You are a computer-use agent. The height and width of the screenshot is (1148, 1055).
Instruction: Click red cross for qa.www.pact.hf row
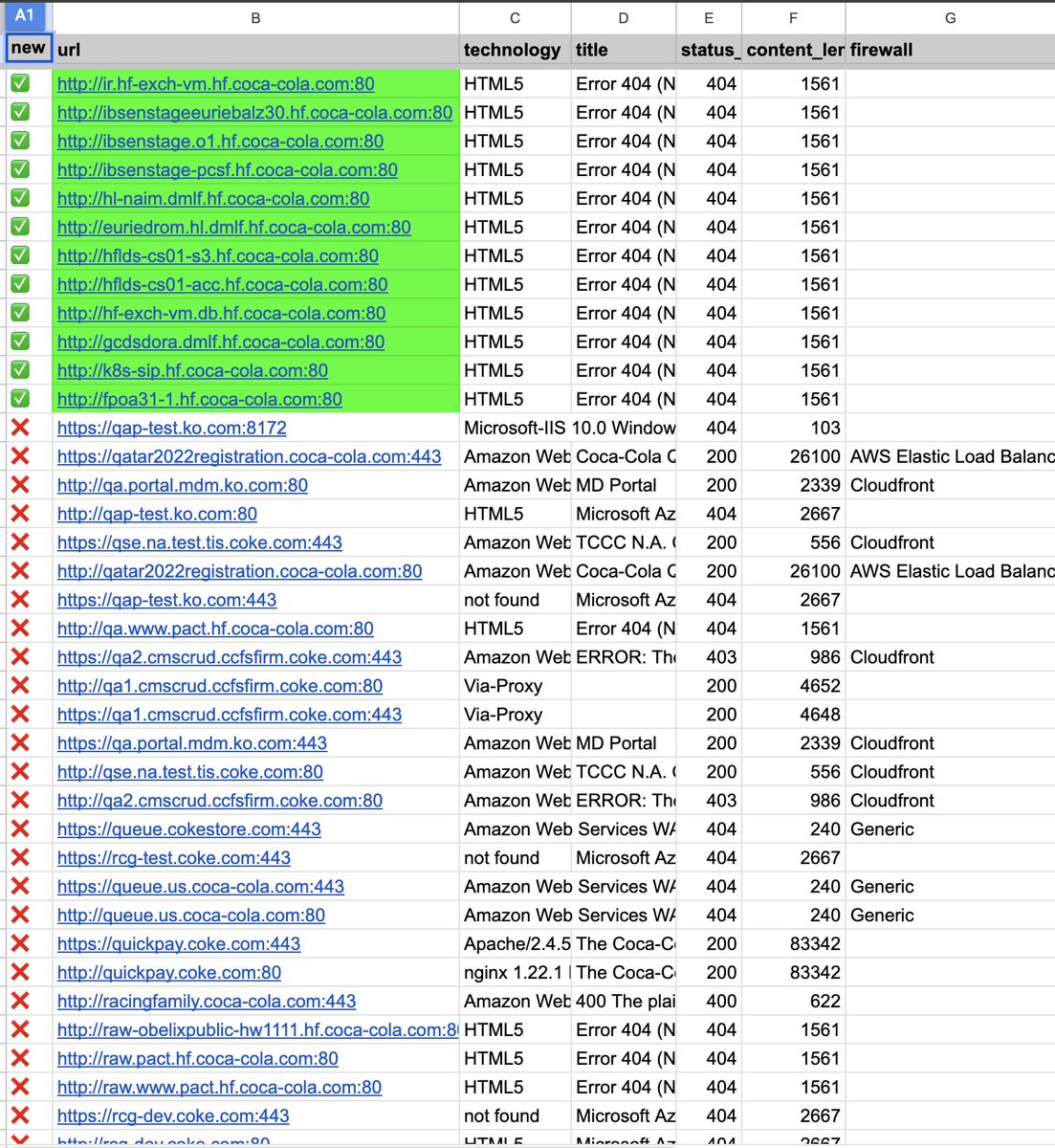pyautogui.click(x=19, y=629)
